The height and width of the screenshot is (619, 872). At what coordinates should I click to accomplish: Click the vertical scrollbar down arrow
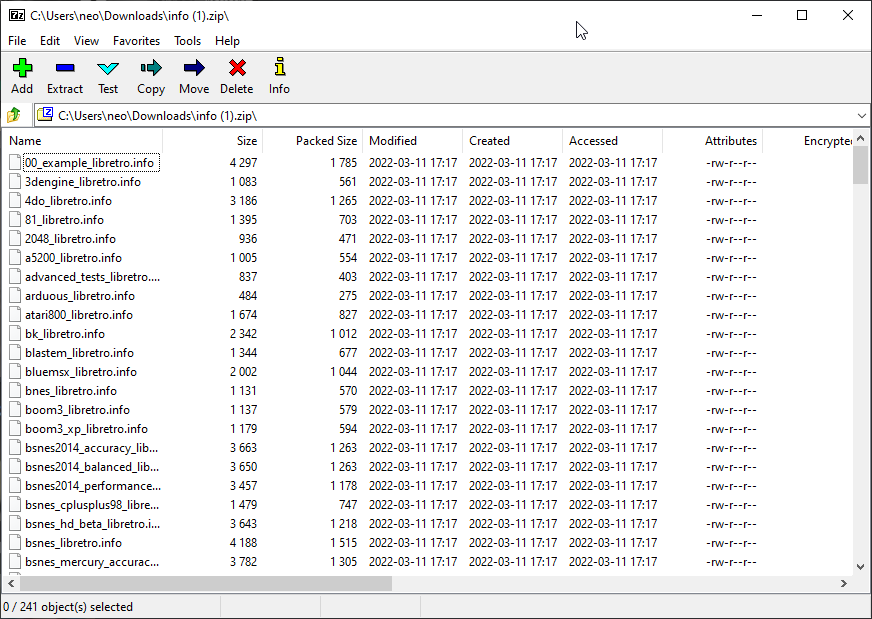pos(860,566)
